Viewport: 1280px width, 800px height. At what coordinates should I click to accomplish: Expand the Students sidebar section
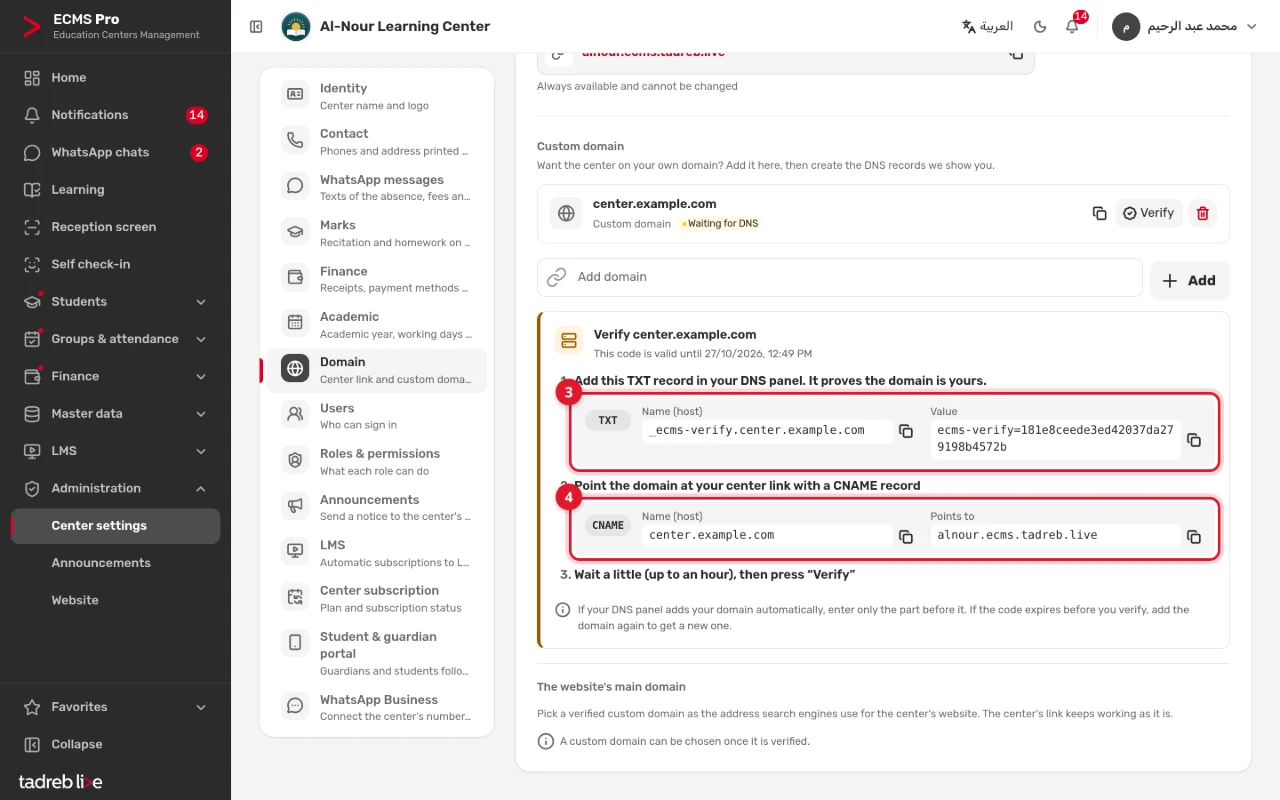point(115,302)
